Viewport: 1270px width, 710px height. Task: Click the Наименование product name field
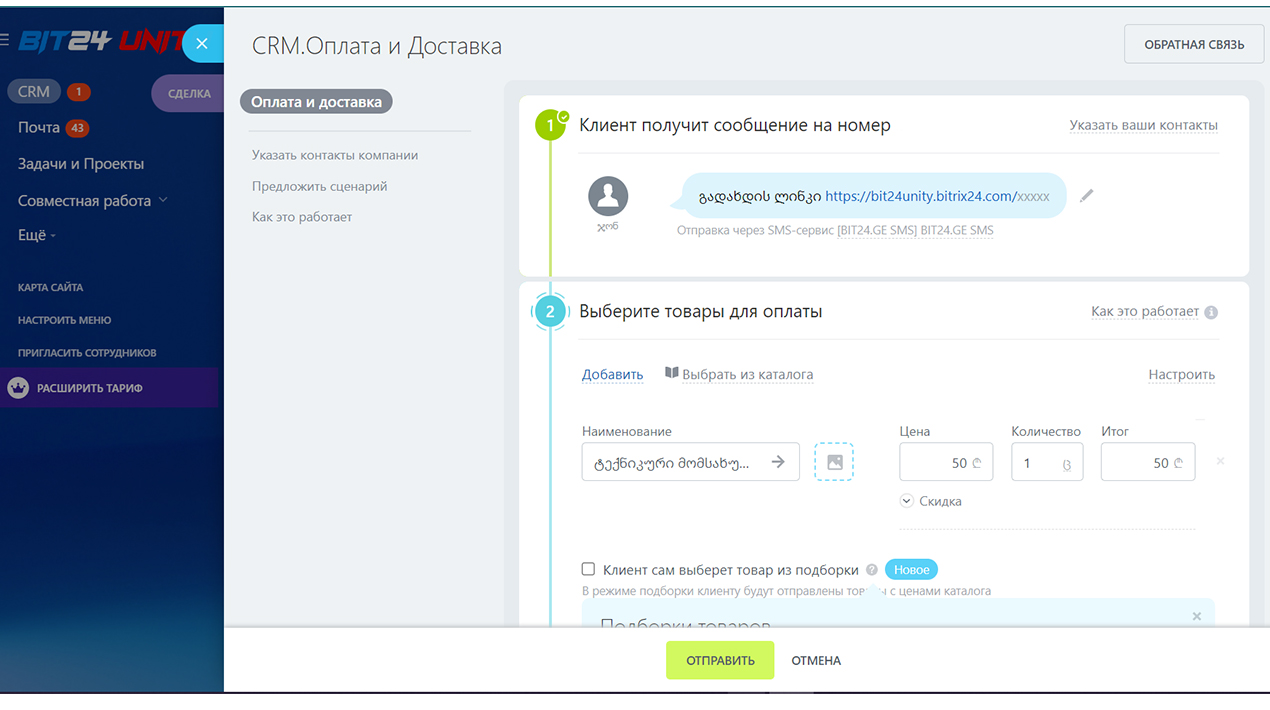[x=691, y=462]
